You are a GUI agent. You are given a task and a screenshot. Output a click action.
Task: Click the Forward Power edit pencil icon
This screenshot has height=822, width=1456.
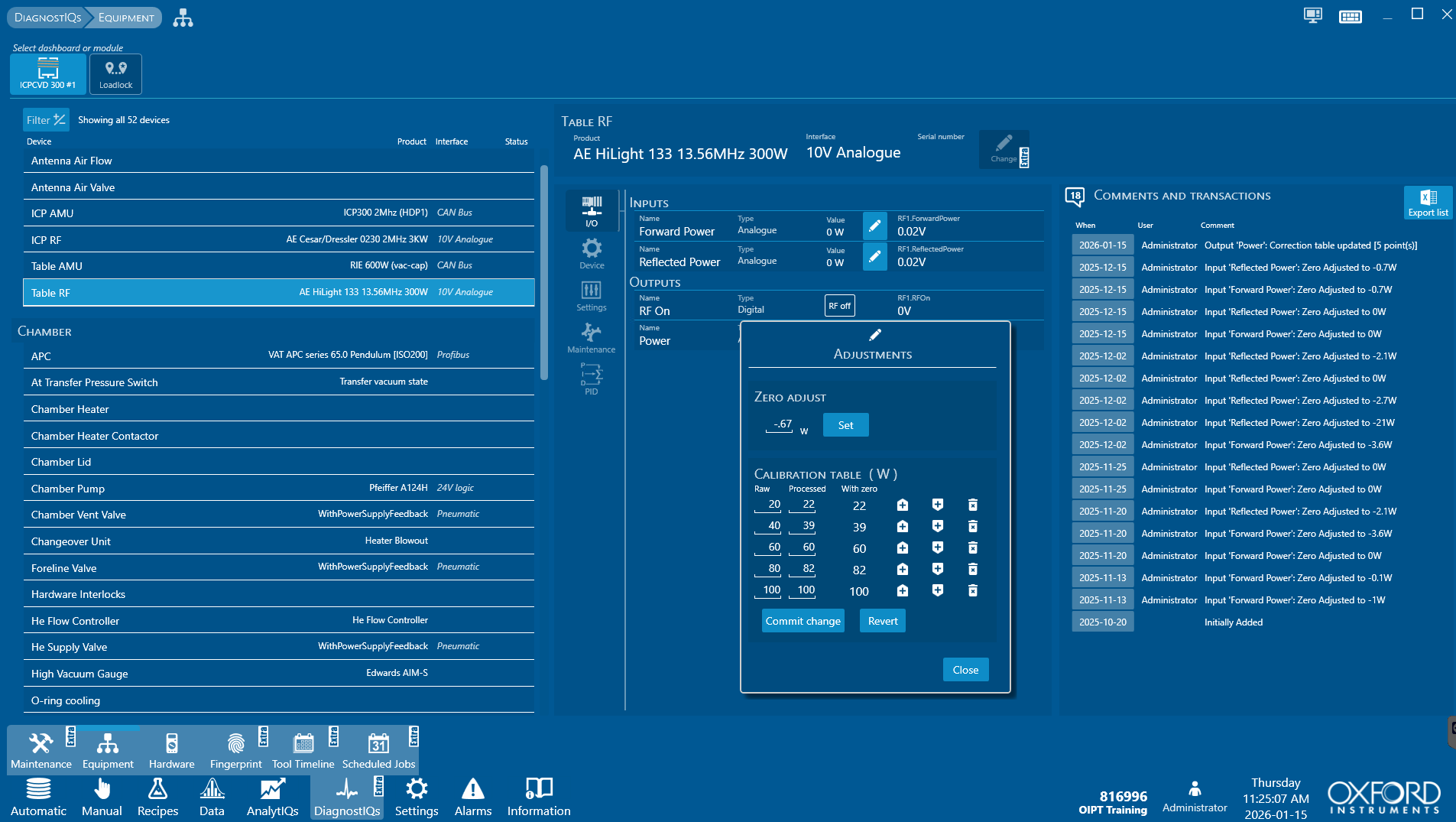click(x=874, y=226)
